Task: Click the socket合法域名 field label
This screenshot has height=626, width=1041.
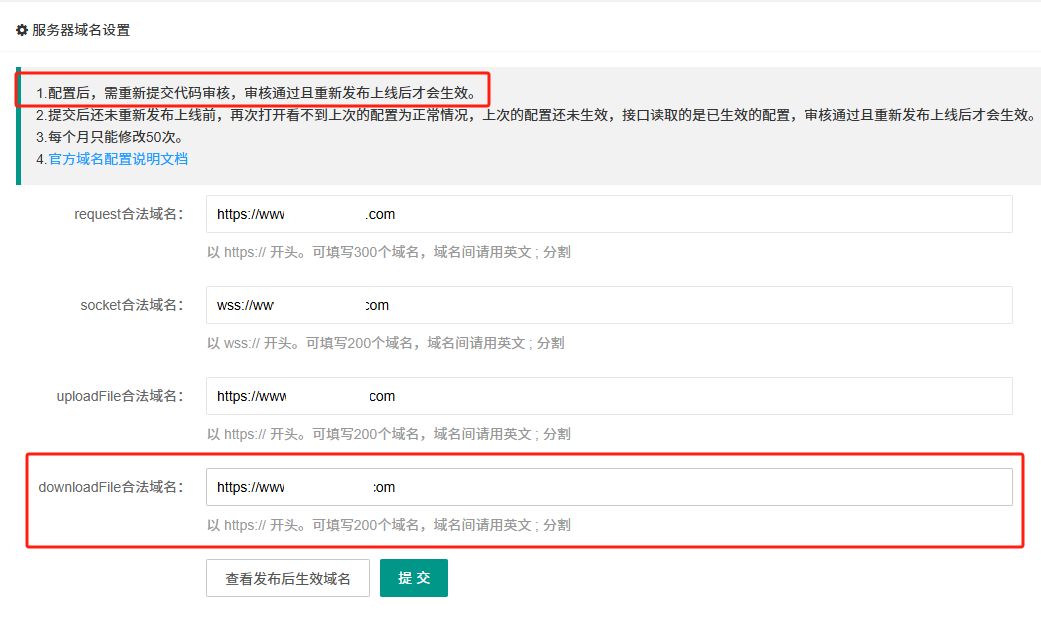Action: (132, 305)
